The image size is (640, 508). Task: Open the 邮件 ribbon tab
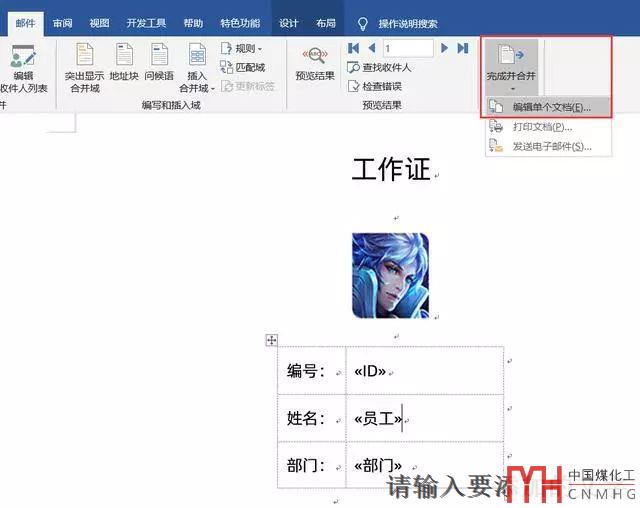coord(25,23)
